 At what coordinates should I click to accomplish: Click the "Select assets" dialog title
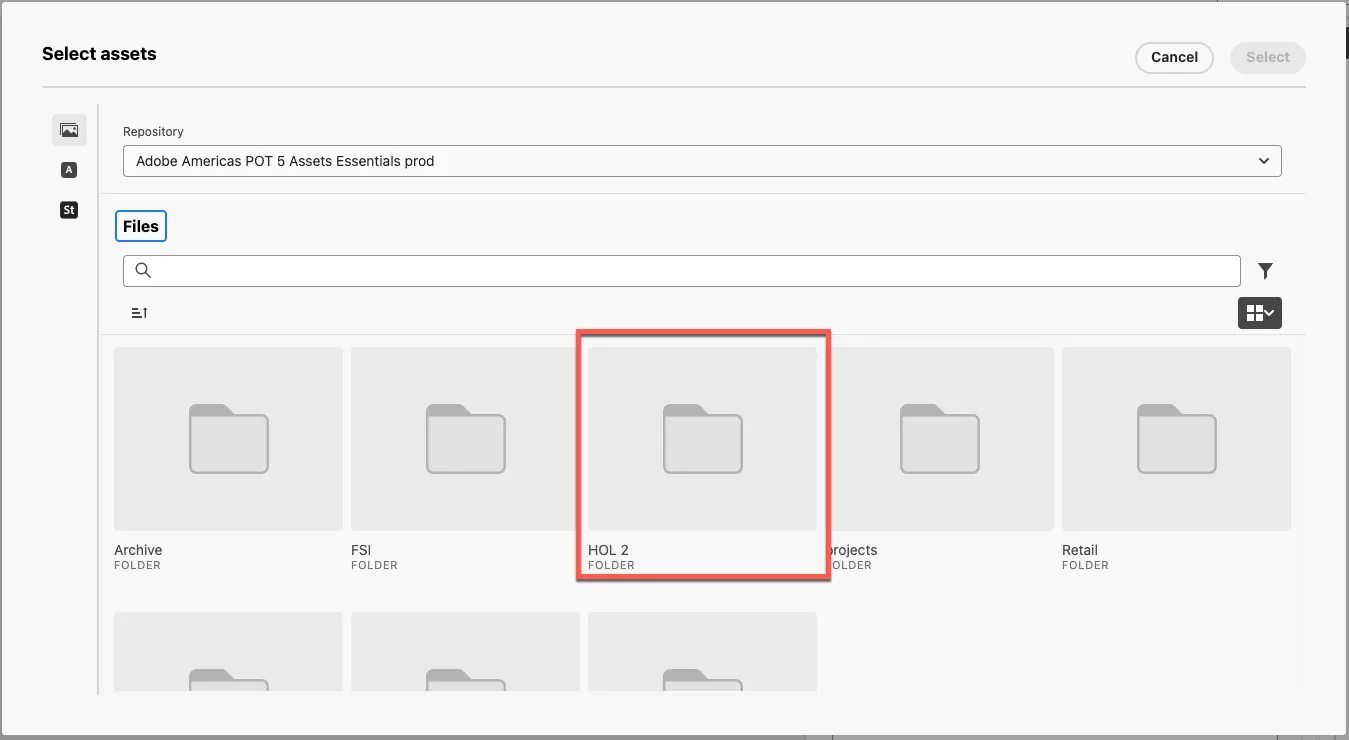(99, 54)
